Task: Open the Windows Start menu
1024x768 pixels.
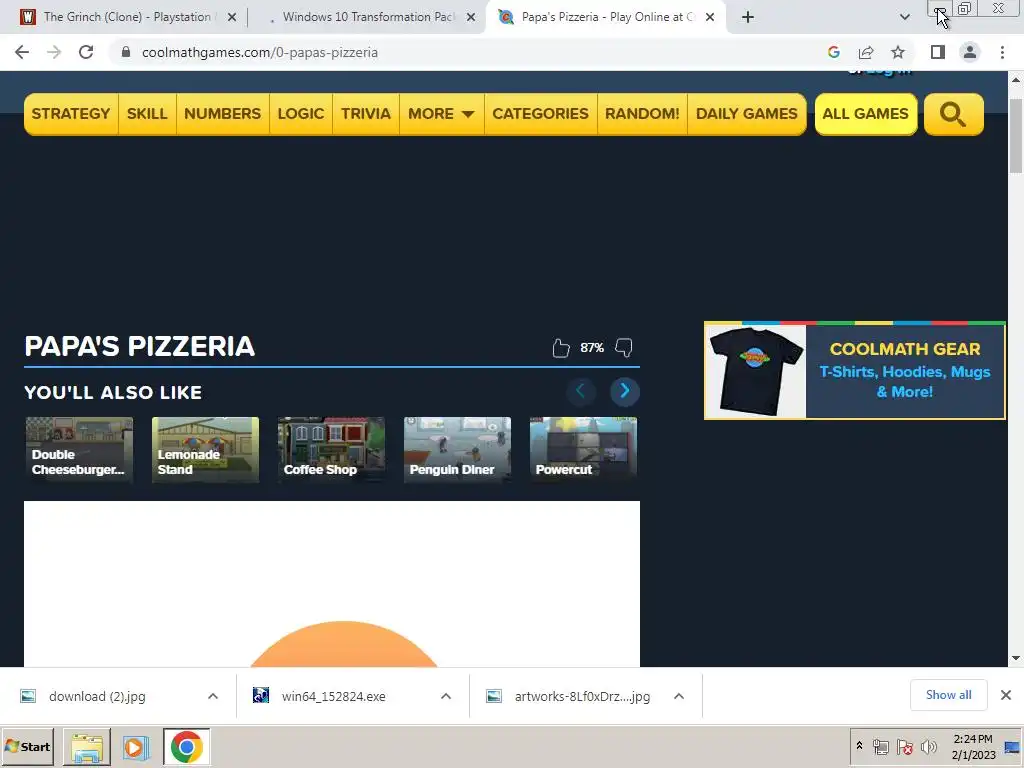Action: (x=27, y=746)
